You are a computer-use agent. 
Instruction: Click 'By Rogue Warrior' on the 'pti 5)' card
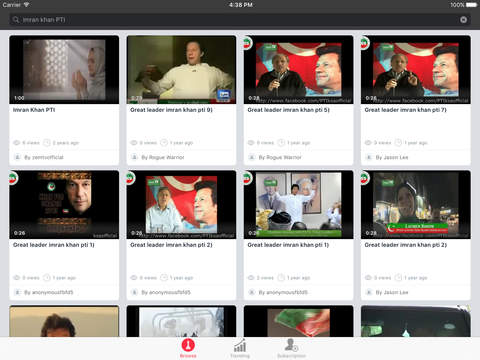point(280,157)
